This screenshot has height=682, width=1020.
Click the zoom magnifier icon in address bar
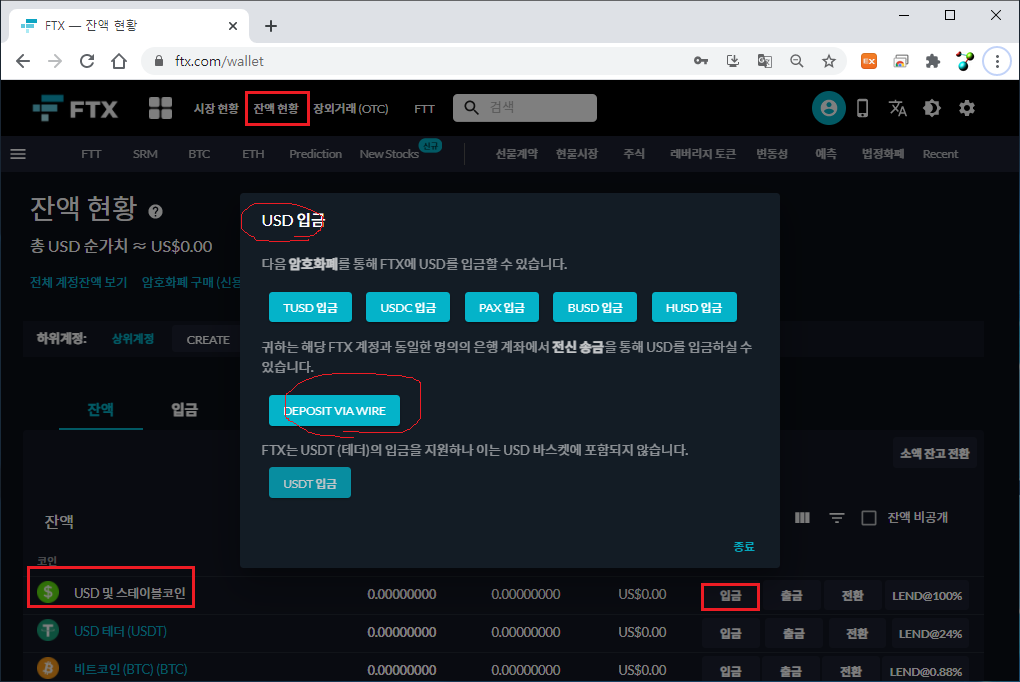(x=796, y=61)
